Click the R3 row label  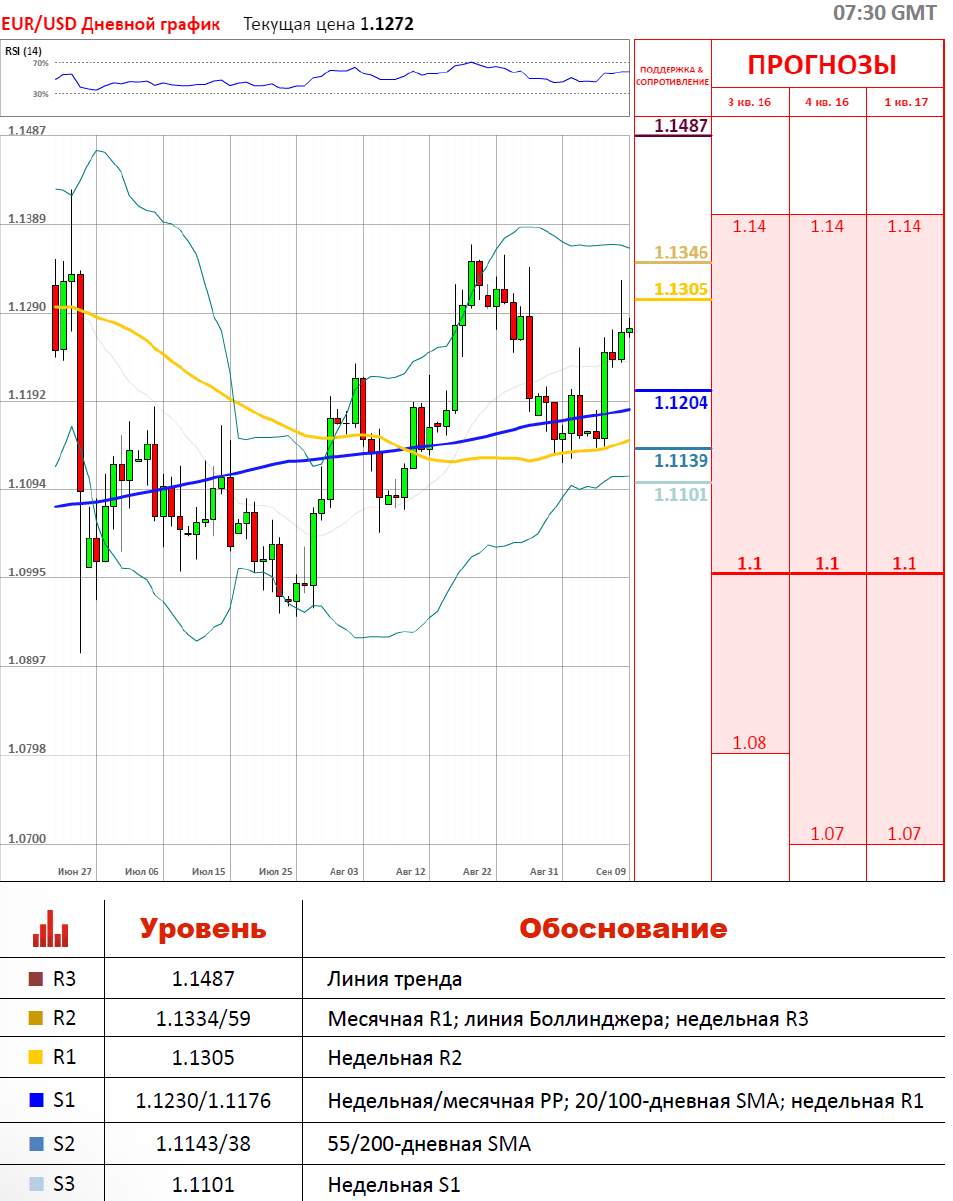[x=64, y=979]
